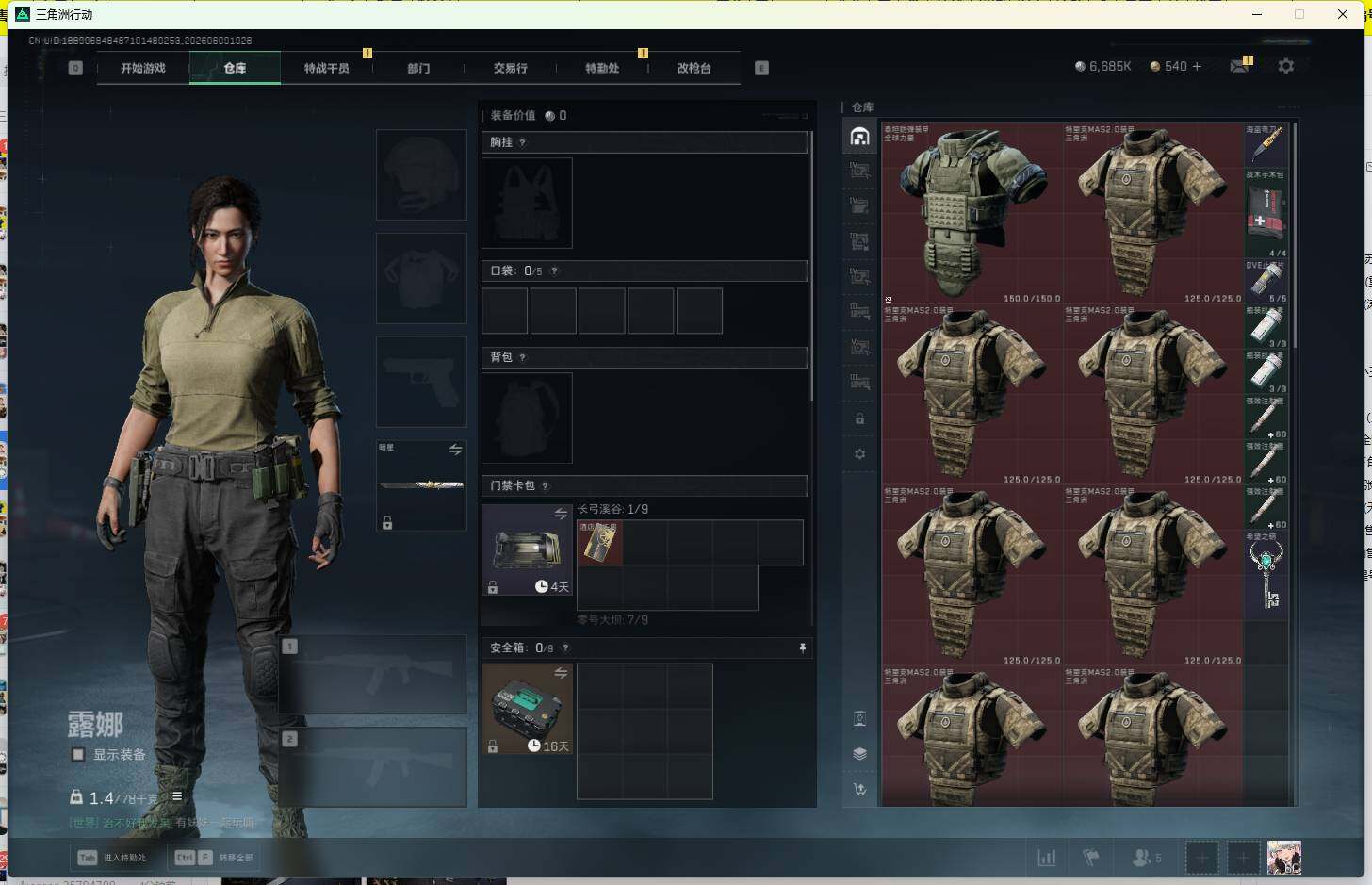Viewport: 1372px width, 885px height.
Task: Click the gold coin icon beside 540
Action: pyautogui.click(x=1155, y=67)
